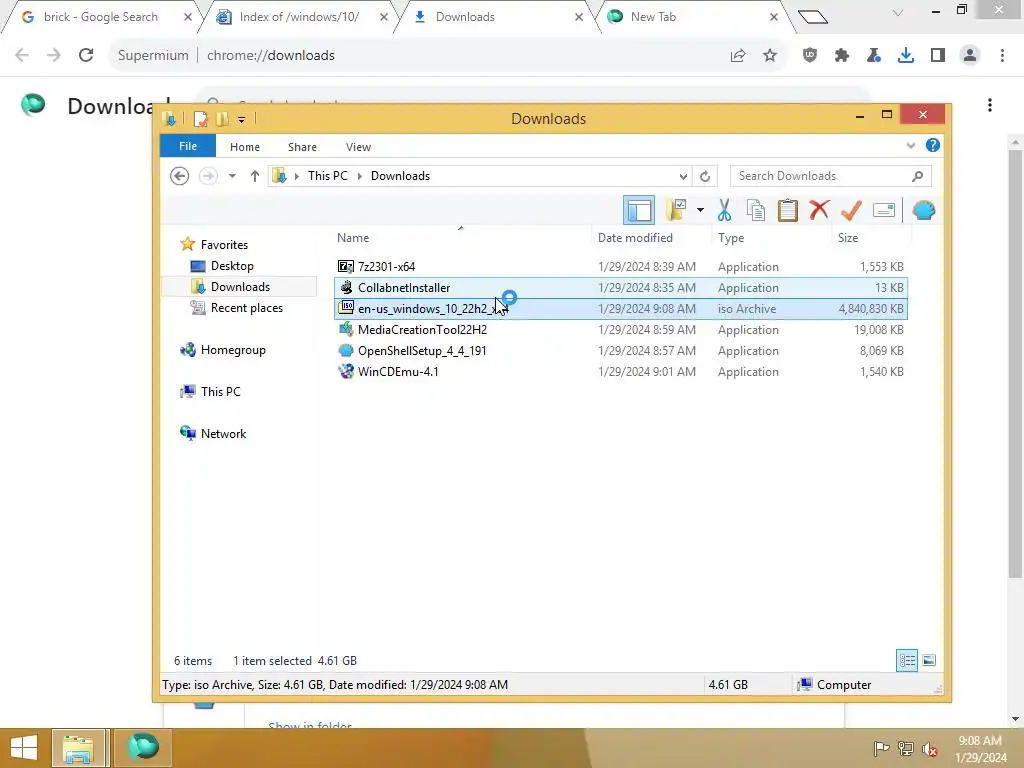This screenshot has width=1024, height=768.
Task: Open Recent places in navigation pane
Action: pos(246,308)
